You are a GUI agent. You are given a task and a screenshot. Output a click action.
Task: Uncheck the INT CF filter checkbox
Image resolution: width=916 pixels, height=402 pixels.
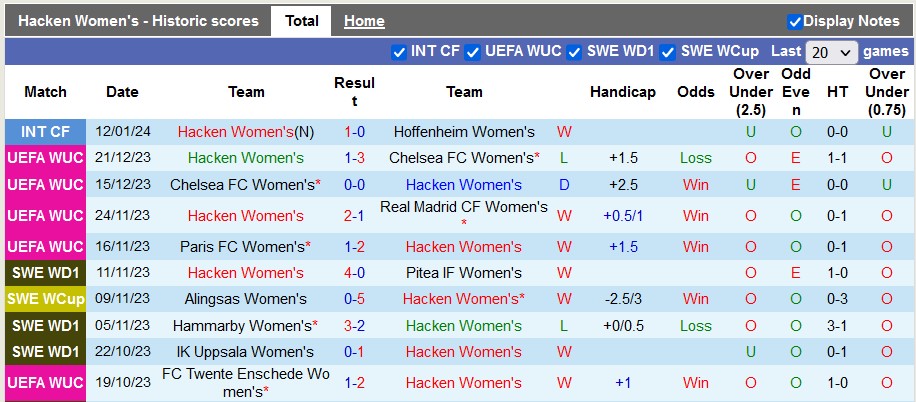(399, 52)
